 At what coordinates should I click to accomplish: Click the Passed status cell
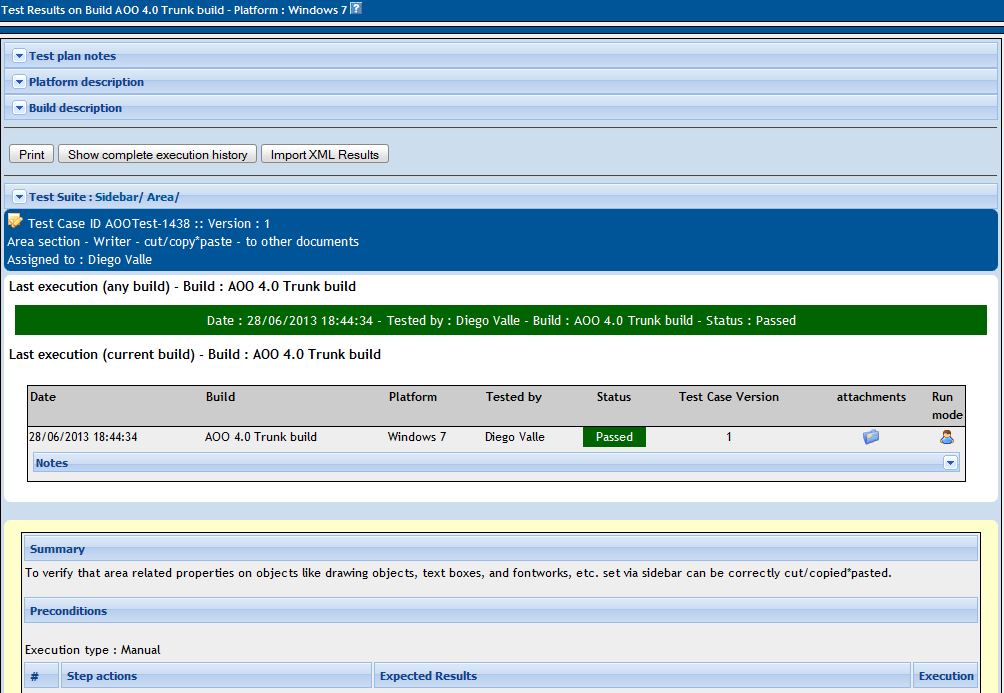point(614,437)
